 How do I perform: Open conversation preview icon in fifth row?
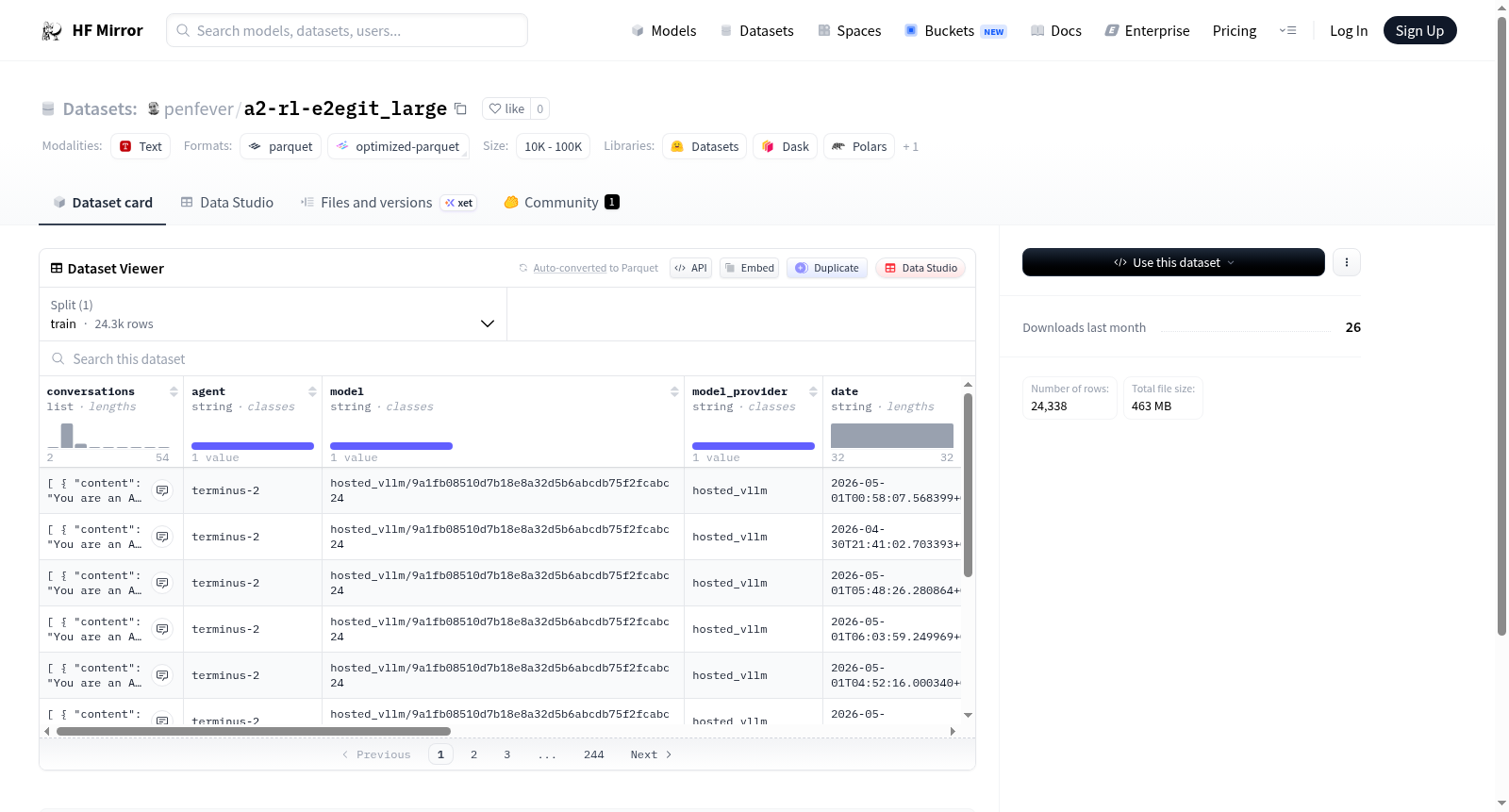[x=162, y=675]
